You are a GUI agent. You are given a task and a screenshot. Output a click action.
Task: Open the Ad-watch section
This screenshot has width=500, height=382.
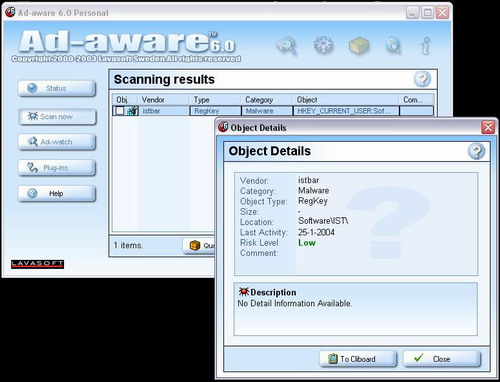tap(57, 142)
